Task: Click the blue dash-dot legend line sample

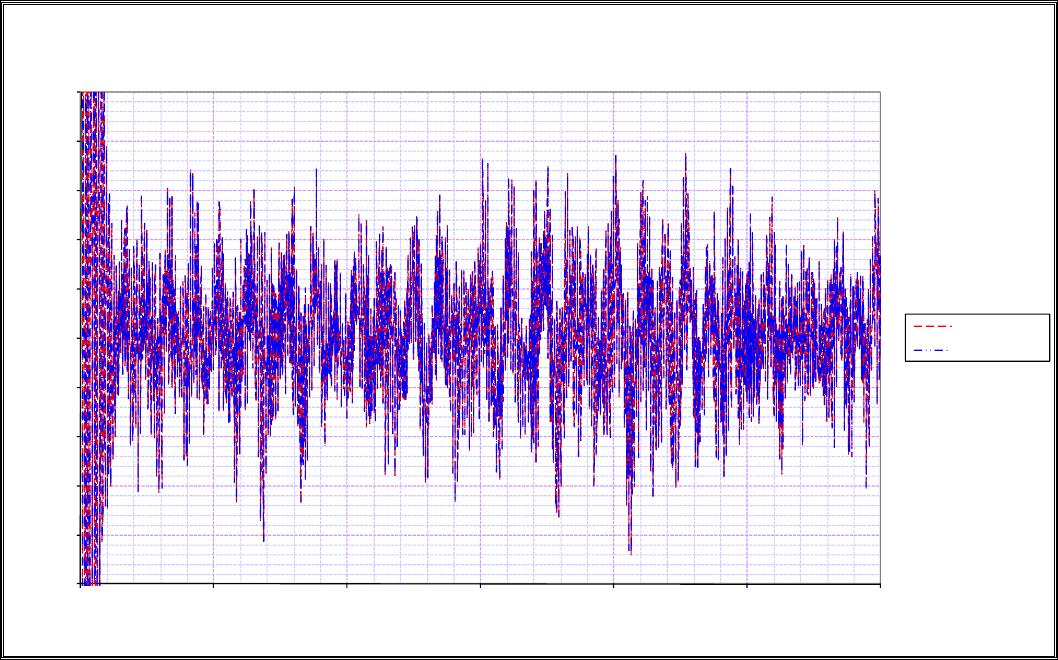Action: 932,350
